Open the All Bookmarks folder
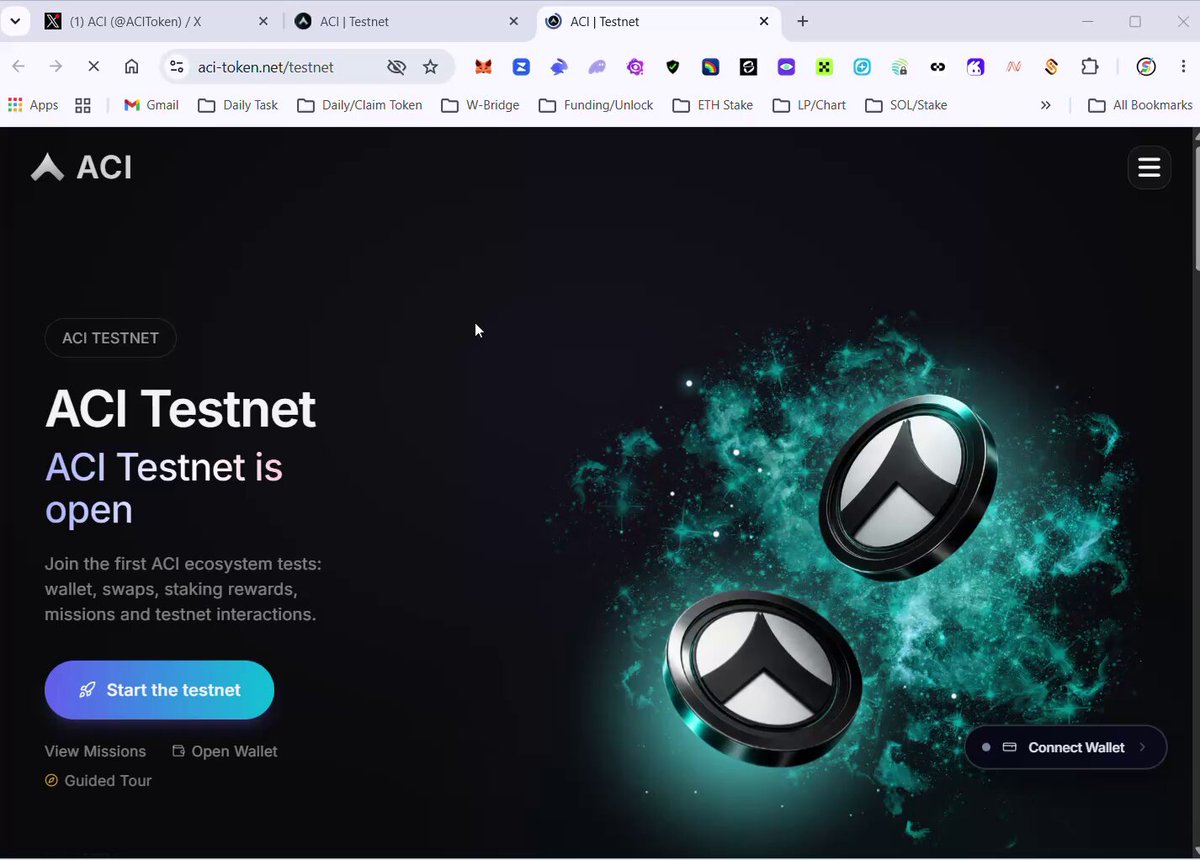The width and height of the screenshot is (1200, 860). point(1140,105)
